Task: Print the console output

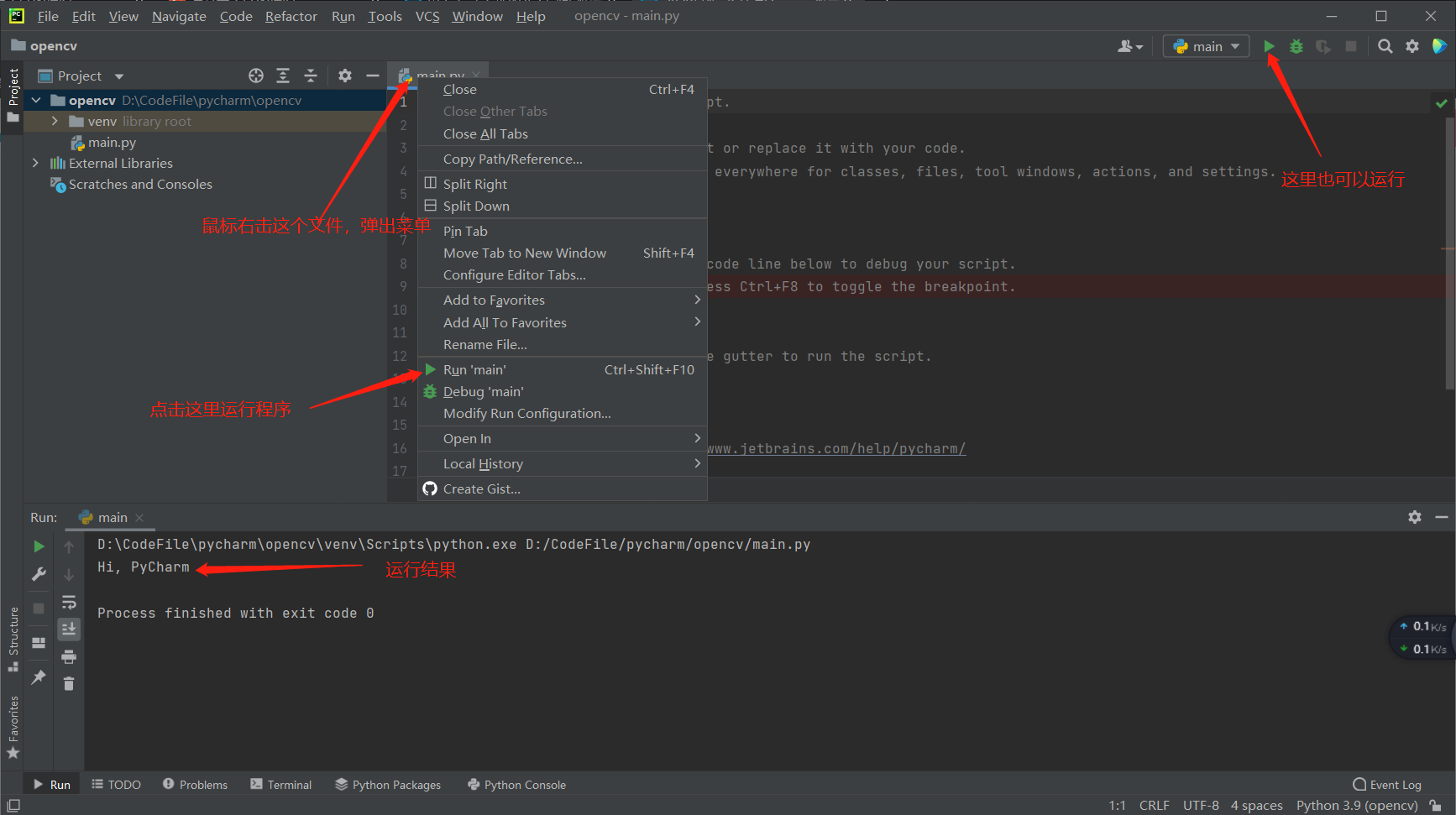Action: pos(69,656)
